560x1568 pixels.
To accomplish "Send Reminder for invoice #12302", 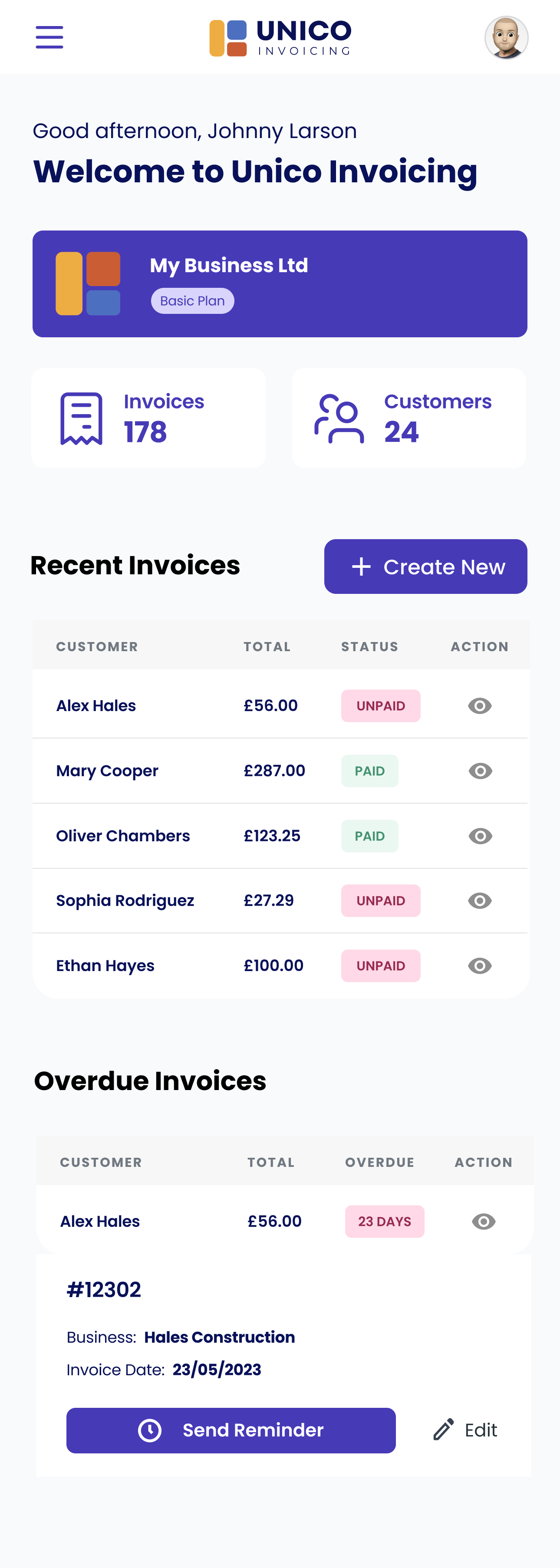I will point(231,1430).
